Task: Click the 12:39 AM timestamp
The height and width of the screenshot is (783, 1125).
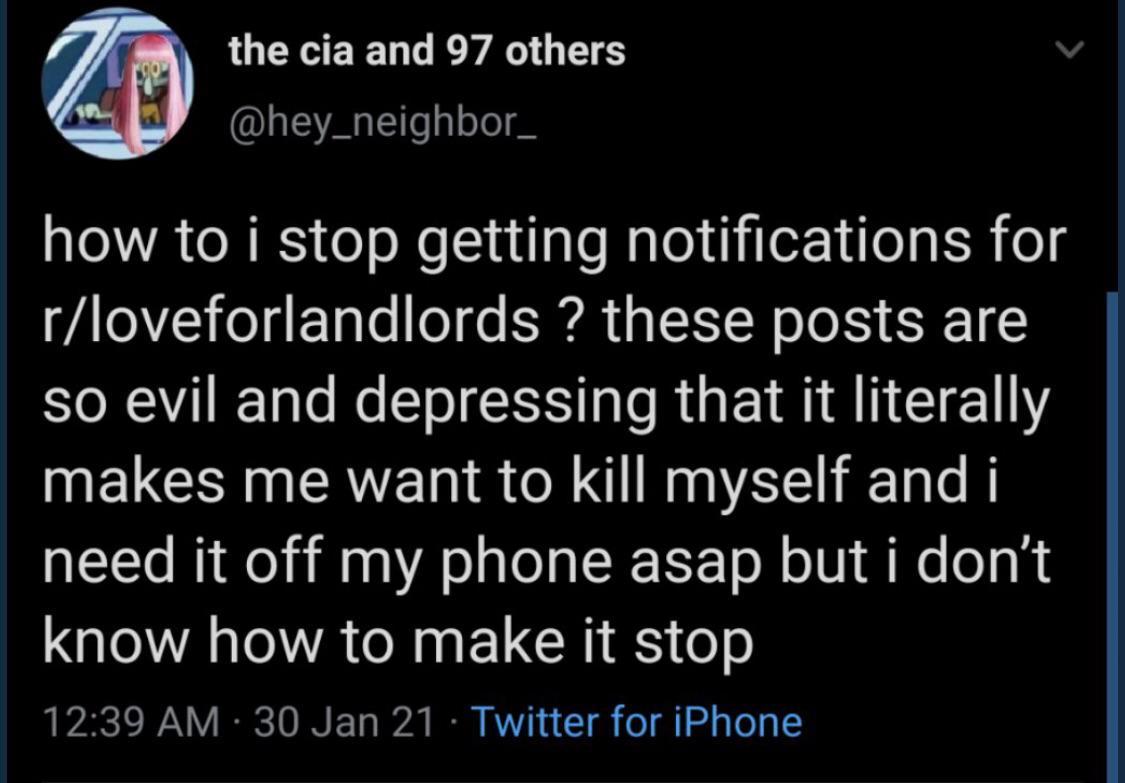Action: tap(129, 721)
